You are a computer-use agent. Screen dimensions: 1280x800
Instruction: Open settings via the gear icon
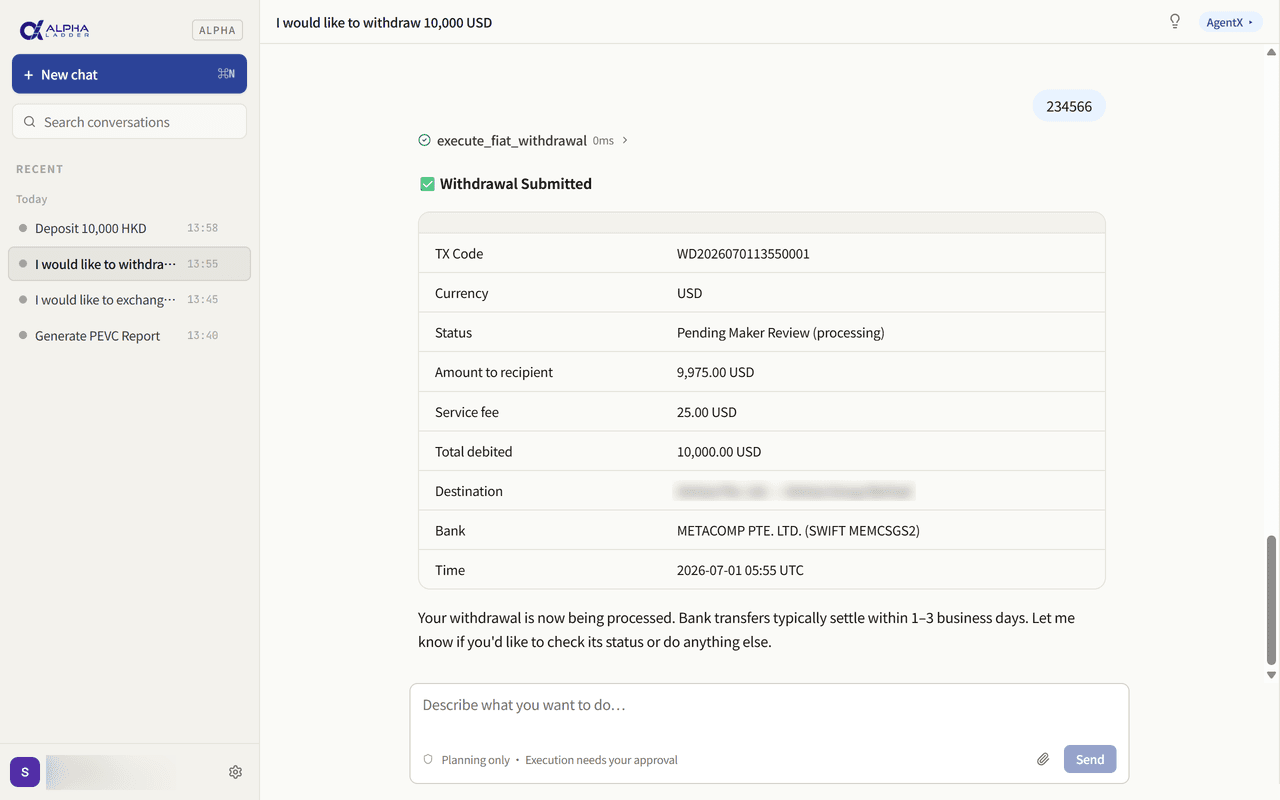pyautogui.click(x=236, y=772)
